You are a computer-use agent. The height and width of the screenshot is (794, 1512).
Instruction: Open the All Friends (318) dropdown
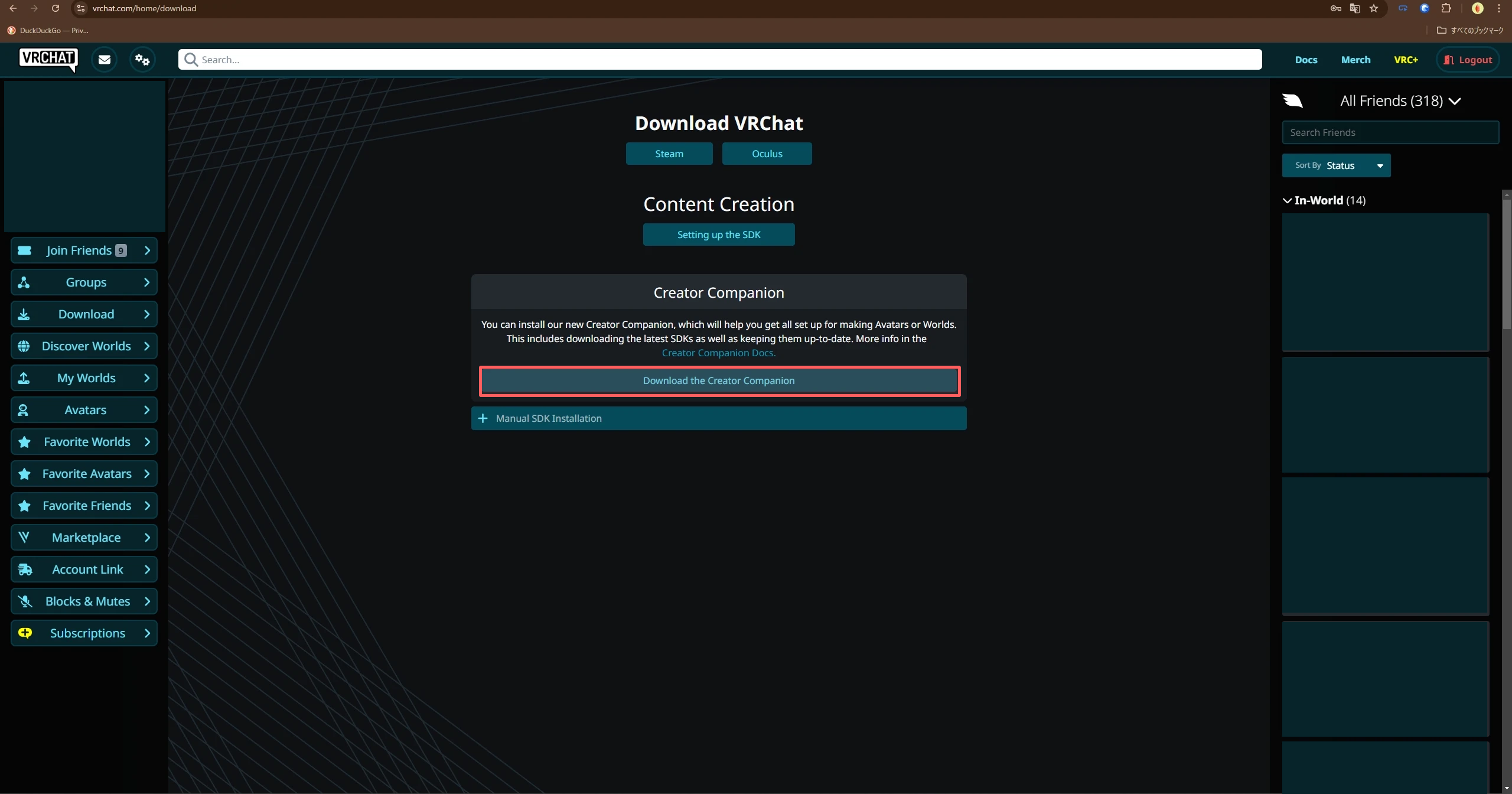1400,101
